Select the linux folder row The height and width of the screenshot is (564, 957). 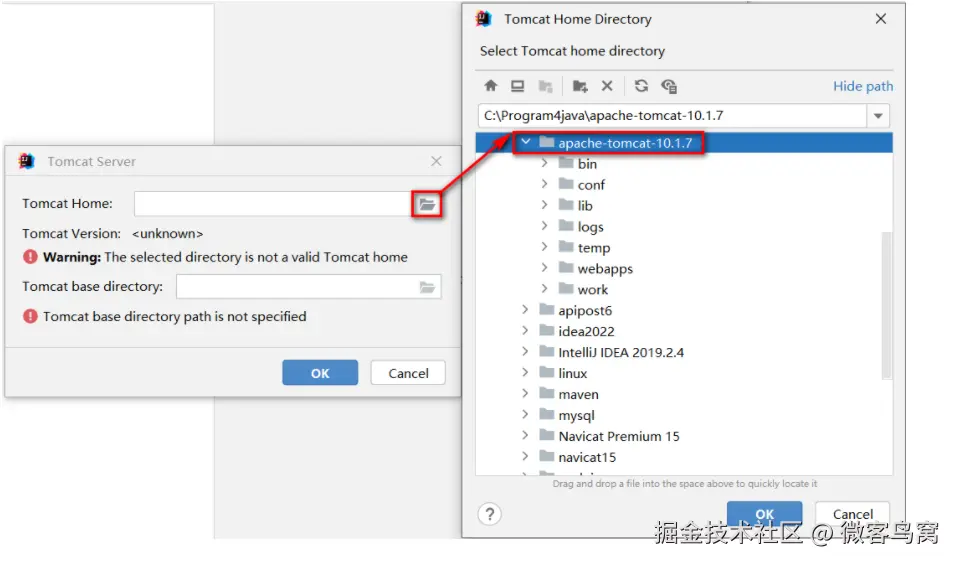684,373
